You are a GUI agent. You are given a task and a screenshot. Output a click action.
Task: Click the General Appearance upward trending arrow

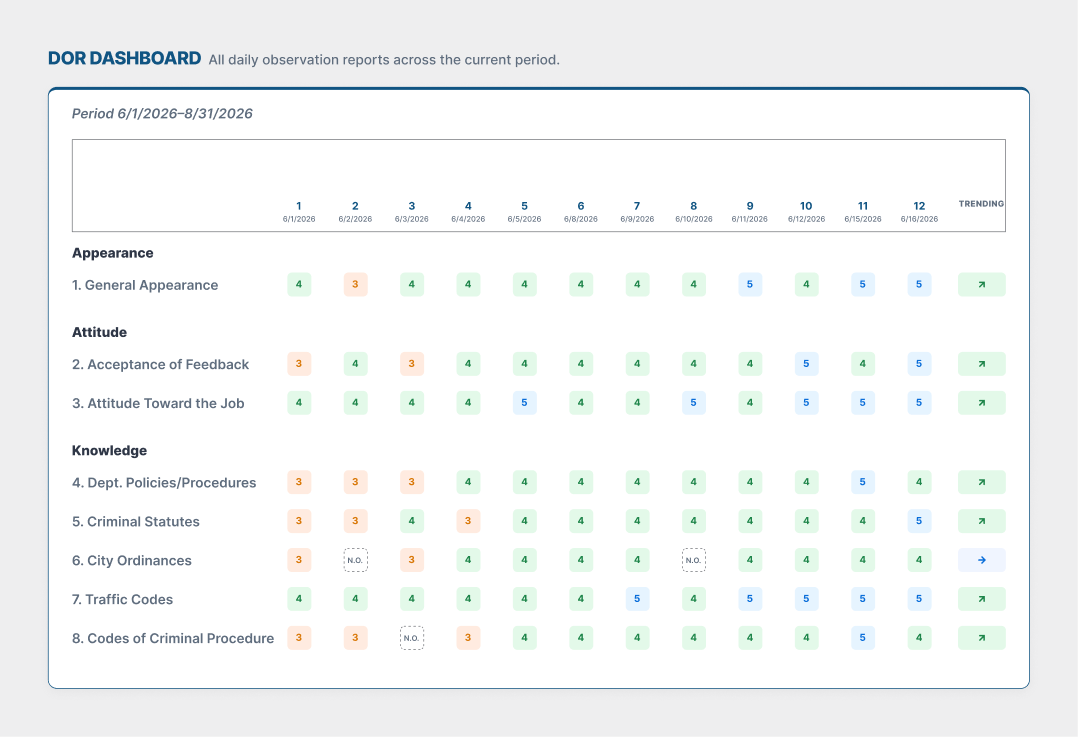point(981,285)
